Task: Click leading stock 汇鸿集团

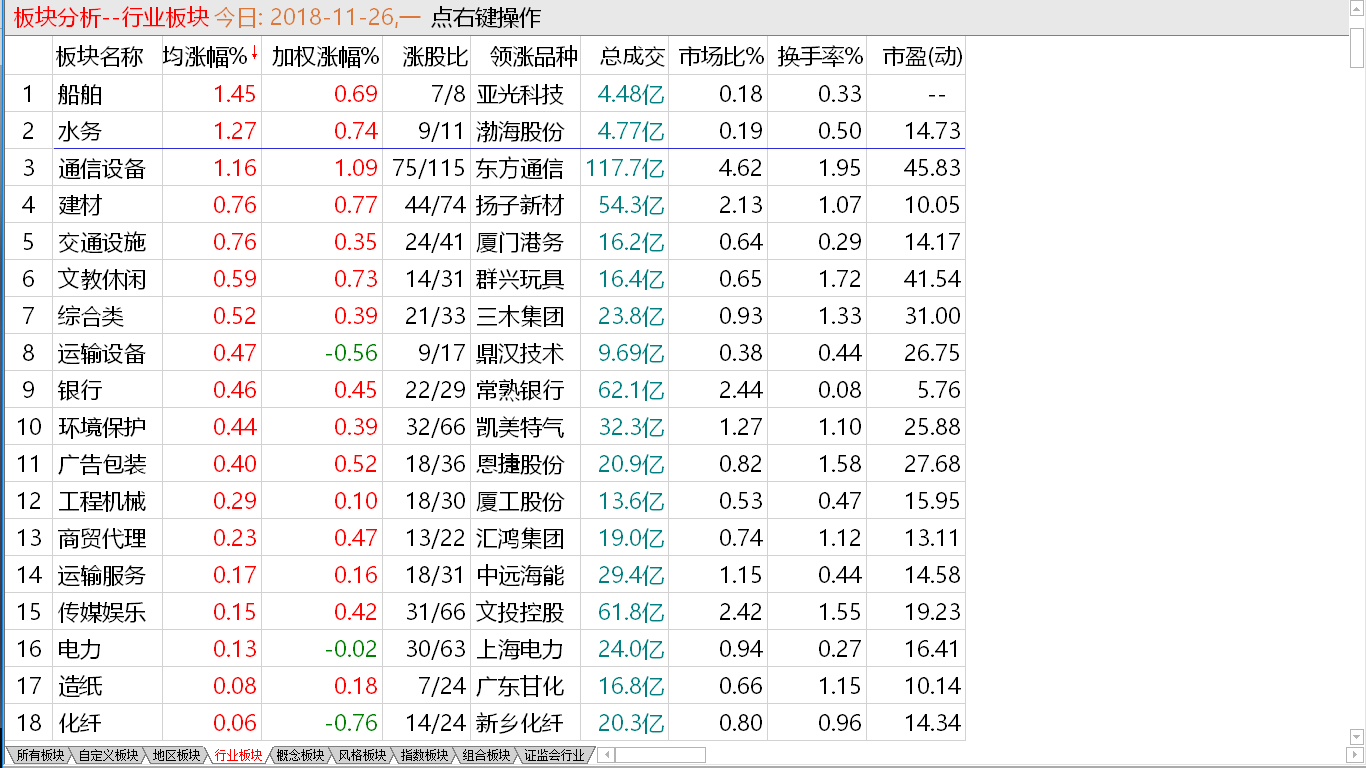Action: click(520, 538)
